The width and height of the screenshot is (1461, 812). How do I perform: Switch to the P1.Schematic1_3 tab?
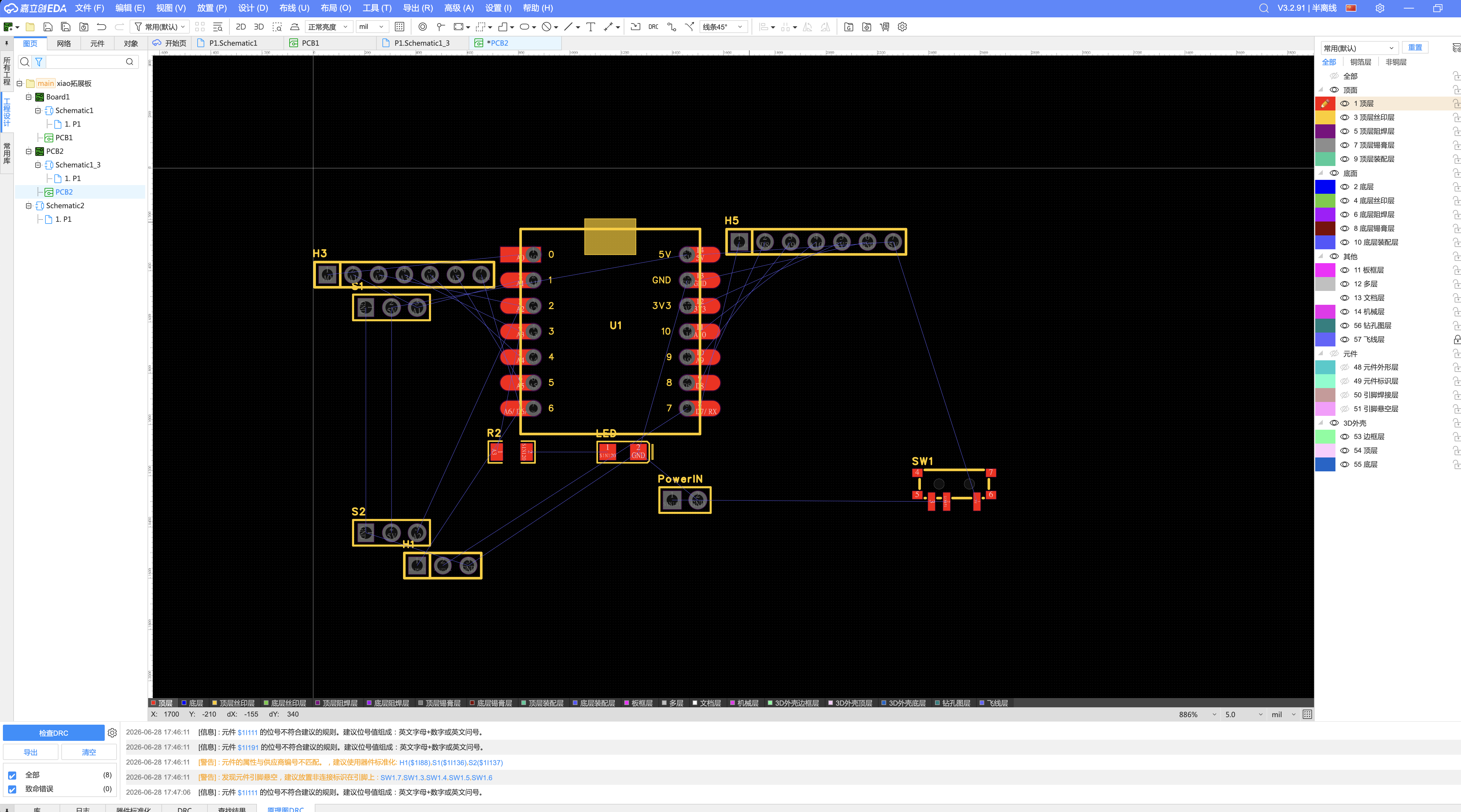click(422, 43)
